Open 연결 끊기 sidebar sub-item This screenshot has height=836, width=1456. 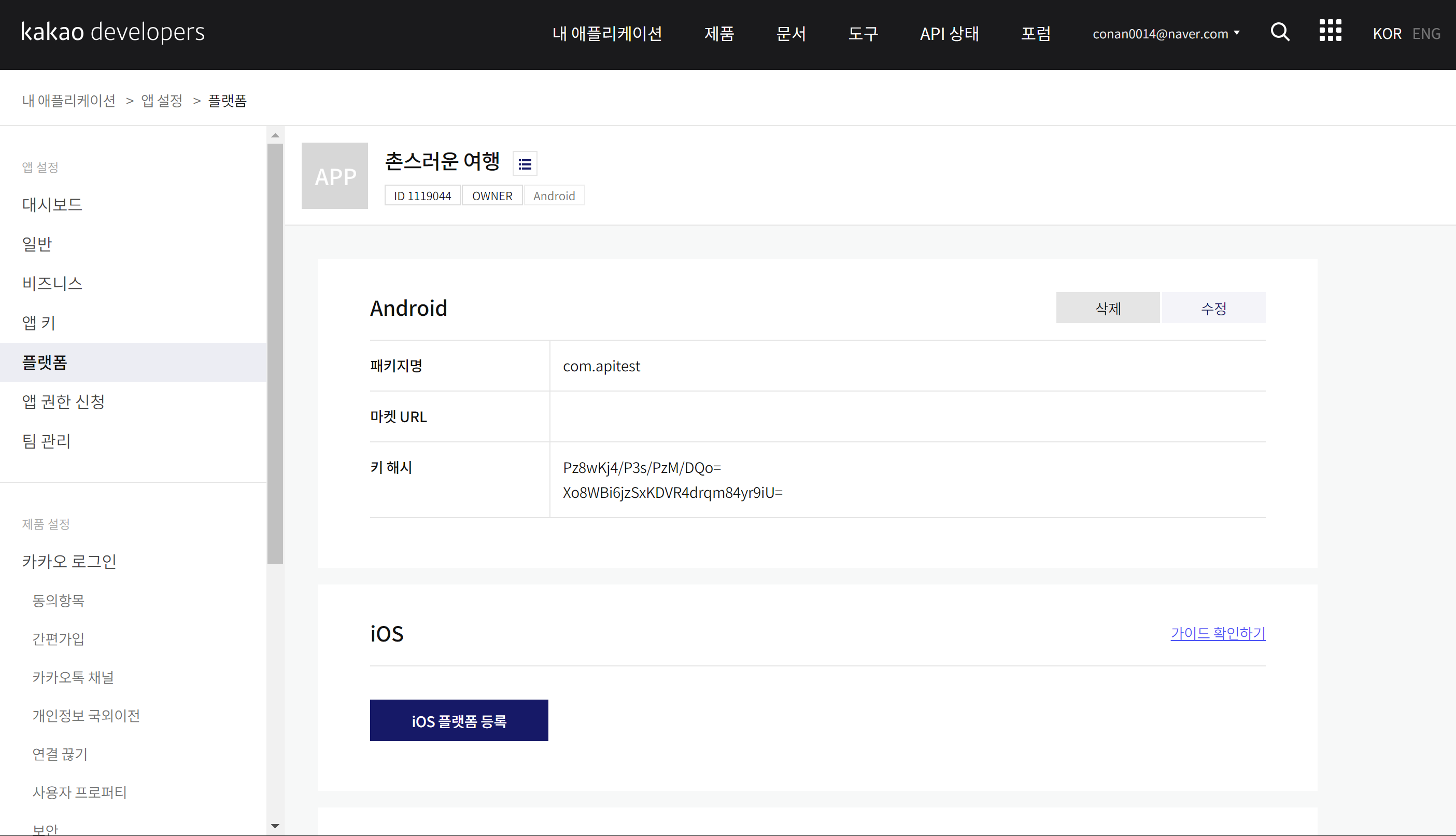[x=60, y=754]
